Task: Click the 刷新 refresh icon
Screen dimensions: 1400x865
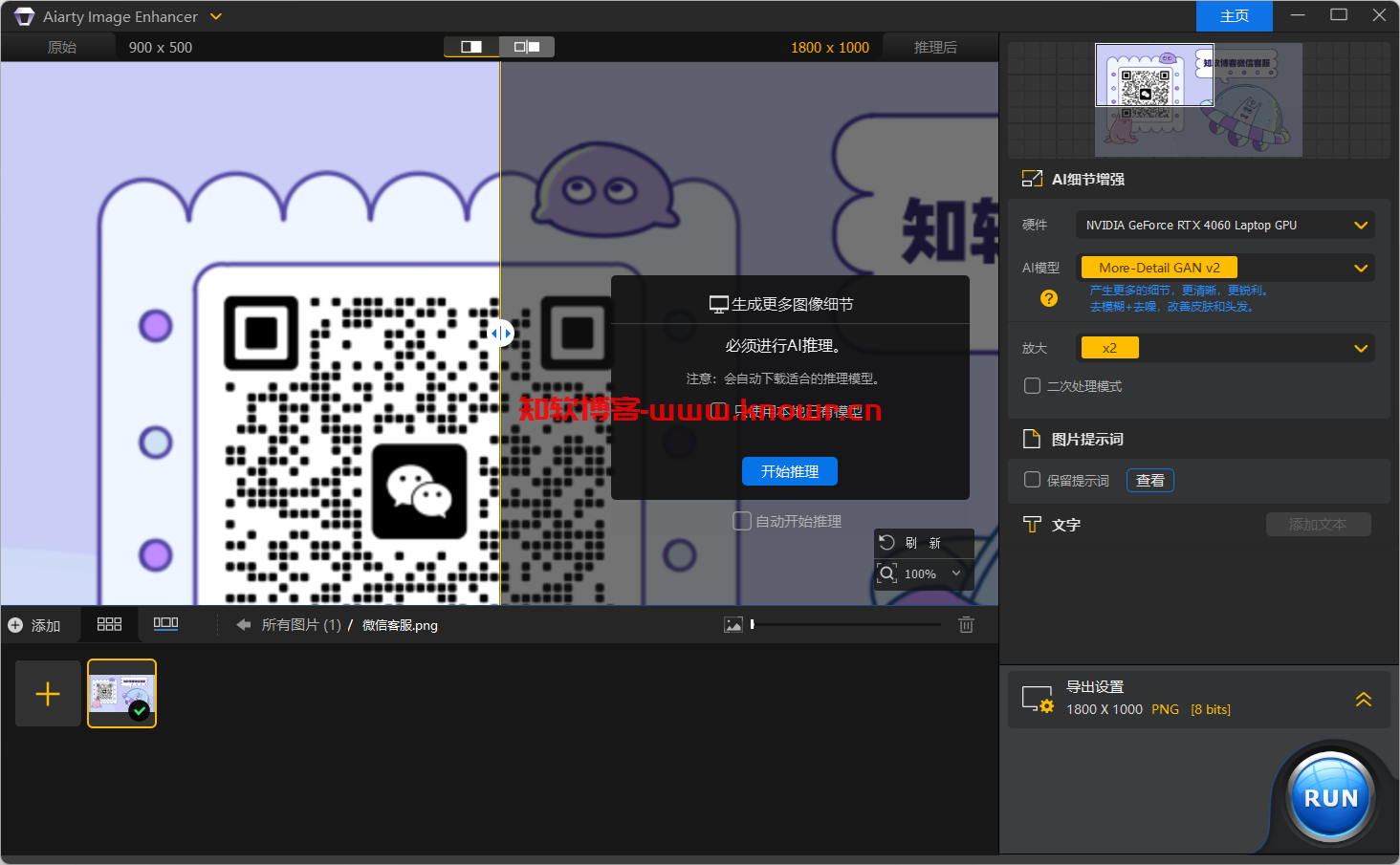Action: [886, 542]
